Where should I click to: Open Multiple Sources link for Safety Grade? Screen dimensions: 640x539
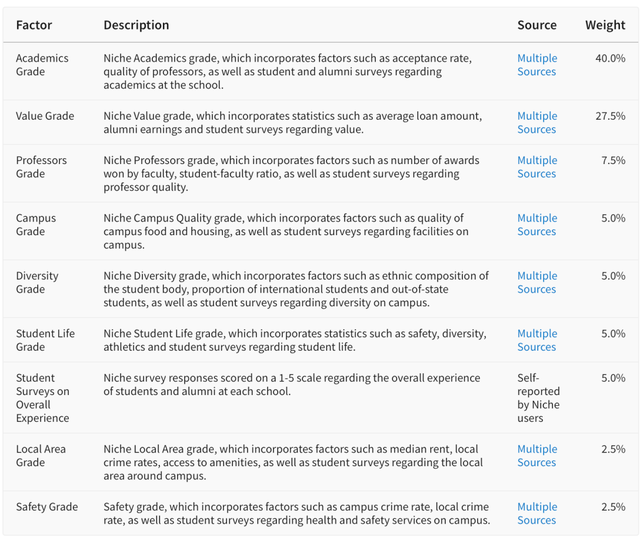coord(537,513)
